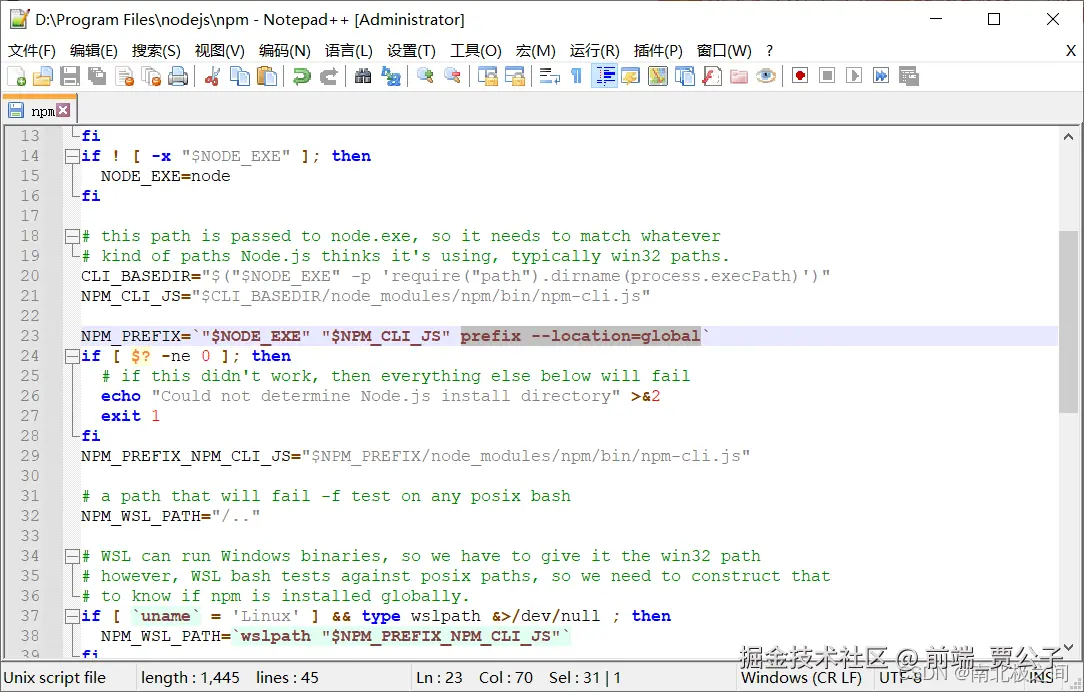Undo with the green arrow icon
This screenshot has height=692, width=1084.
tap(301, 76)
